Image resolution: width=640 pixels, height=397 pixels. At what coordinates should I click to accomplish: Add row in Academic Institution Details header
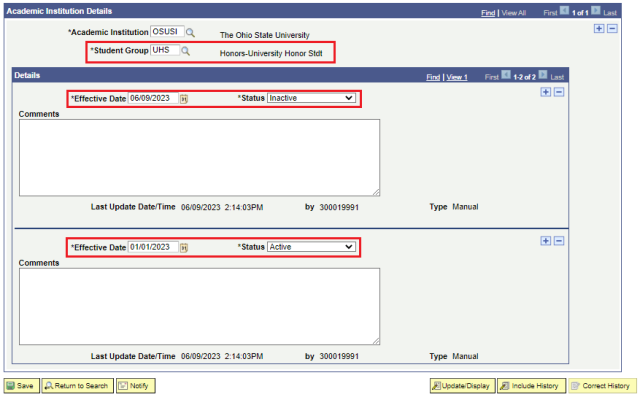pos(599,29)
